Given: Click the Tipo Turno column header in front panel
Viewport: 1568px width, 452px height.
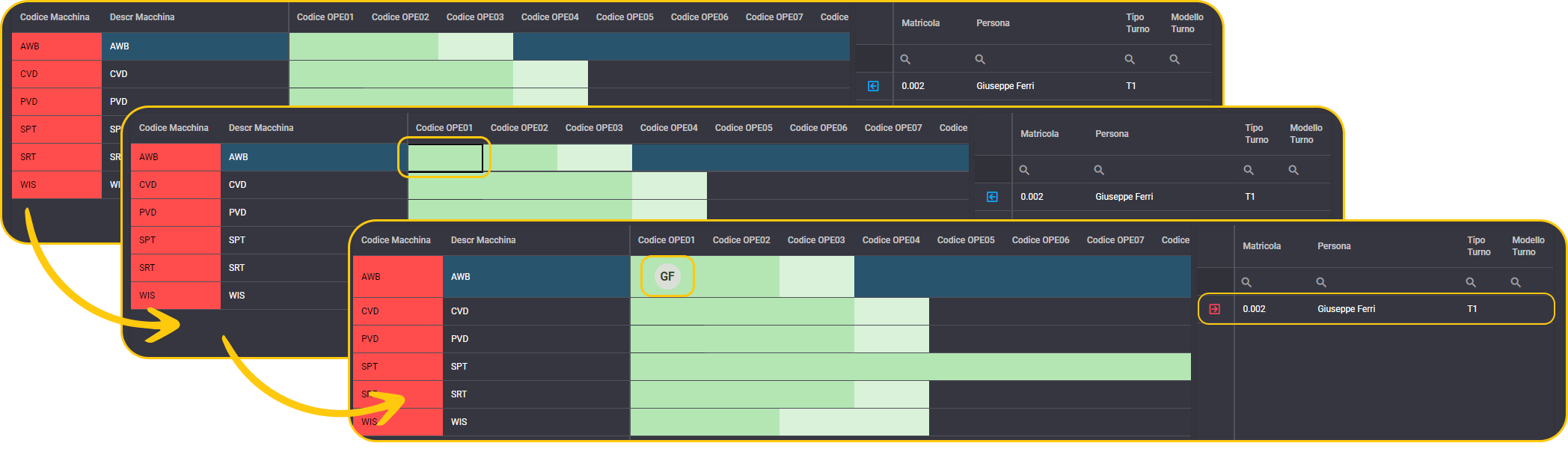Looking at the screenshot, I should (x=1479, y=246).
